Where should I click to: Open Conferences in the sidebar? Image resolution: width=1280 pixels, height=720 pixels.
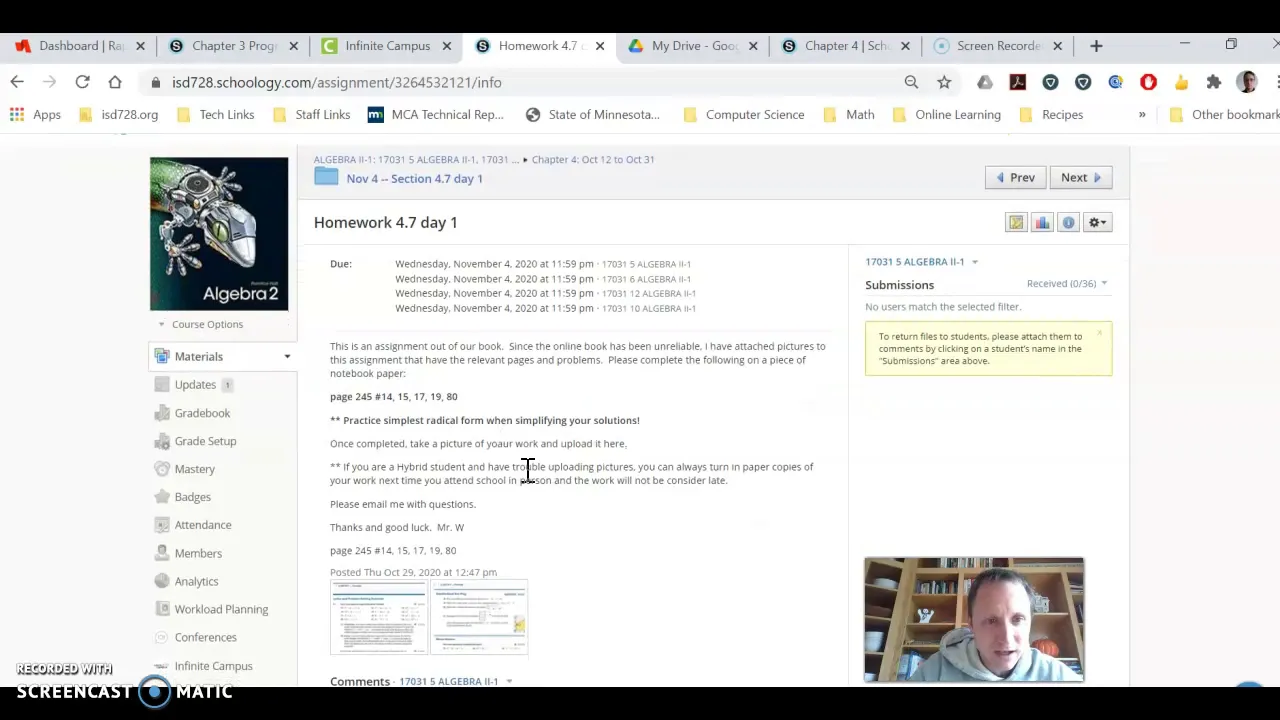pyautogui.click(x=205, y=637)
